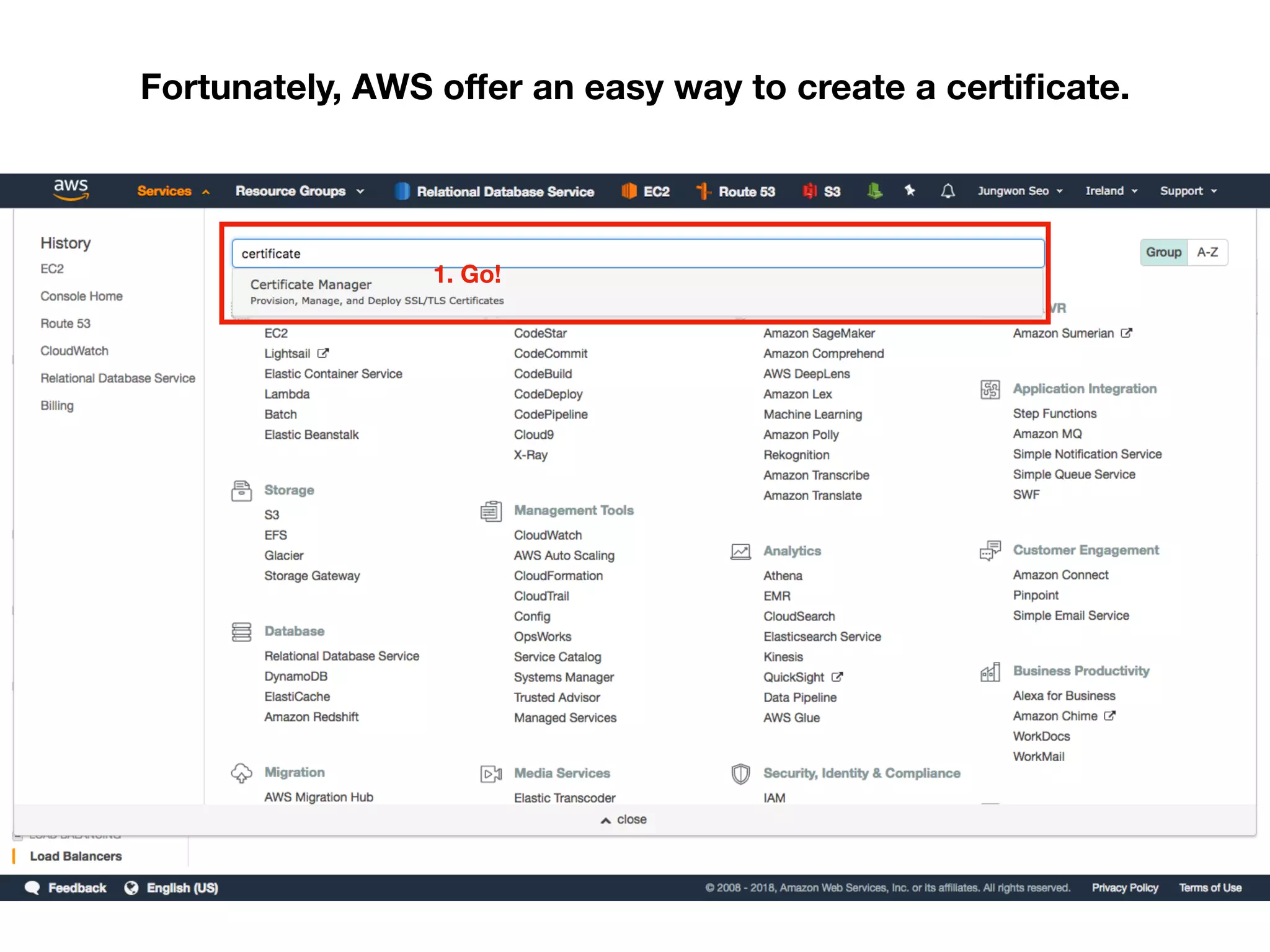Click the Migration cloud icon

tap(241, 773)
